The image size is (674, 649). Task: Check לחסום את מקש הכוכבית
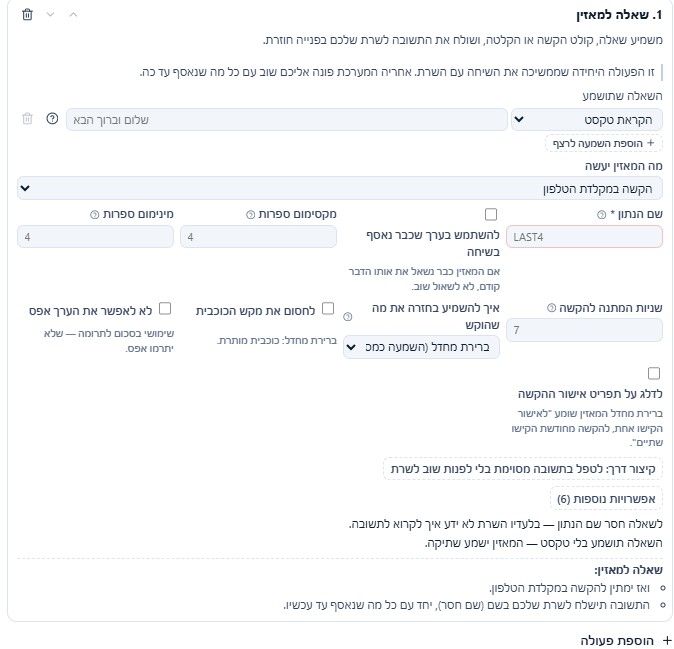[x=328, y=309]
